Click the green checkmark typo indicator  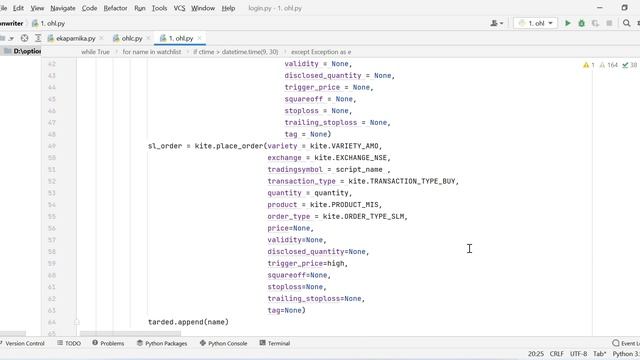tap(629, 65)
